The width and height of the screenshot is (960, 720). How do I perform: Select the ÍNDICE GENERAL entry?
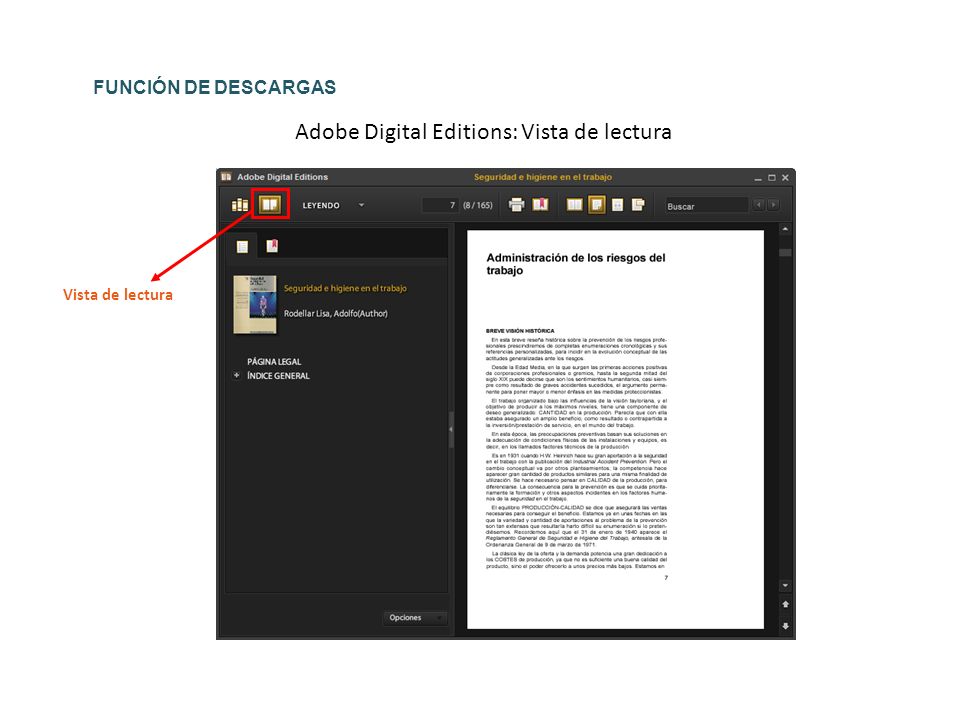(x=278, y=376)
